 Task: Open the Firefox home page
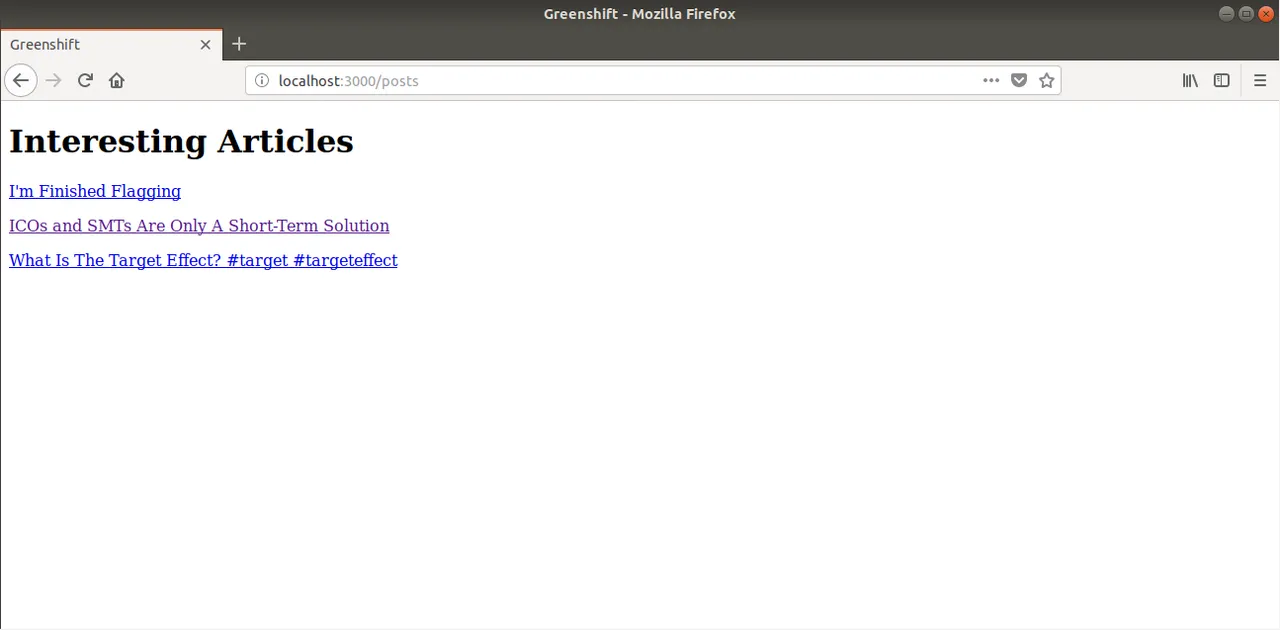(117, 80)
